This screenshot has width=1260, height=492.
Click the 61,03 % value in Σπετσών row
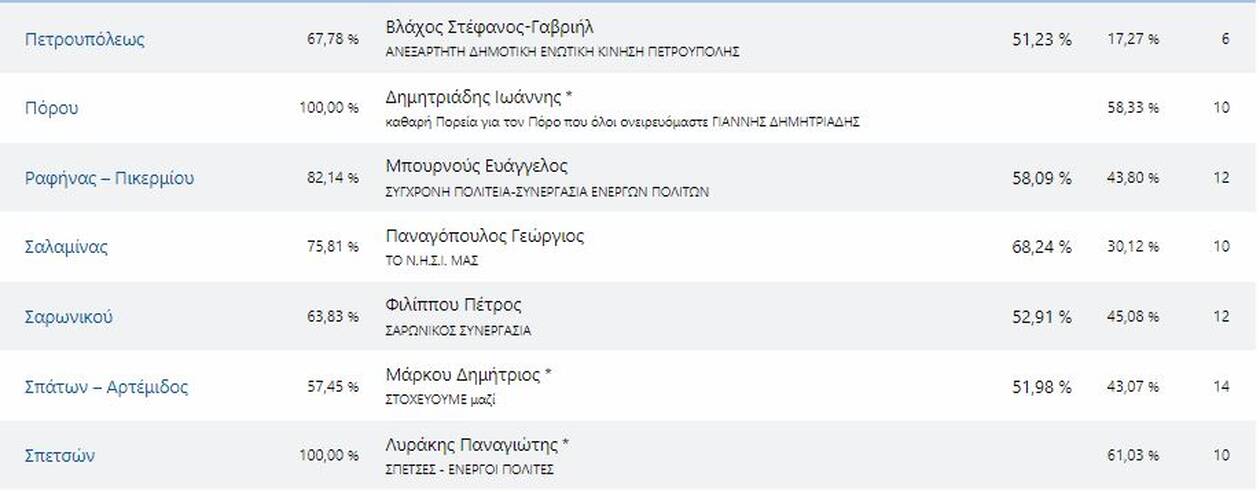(x=1133, y=456)
